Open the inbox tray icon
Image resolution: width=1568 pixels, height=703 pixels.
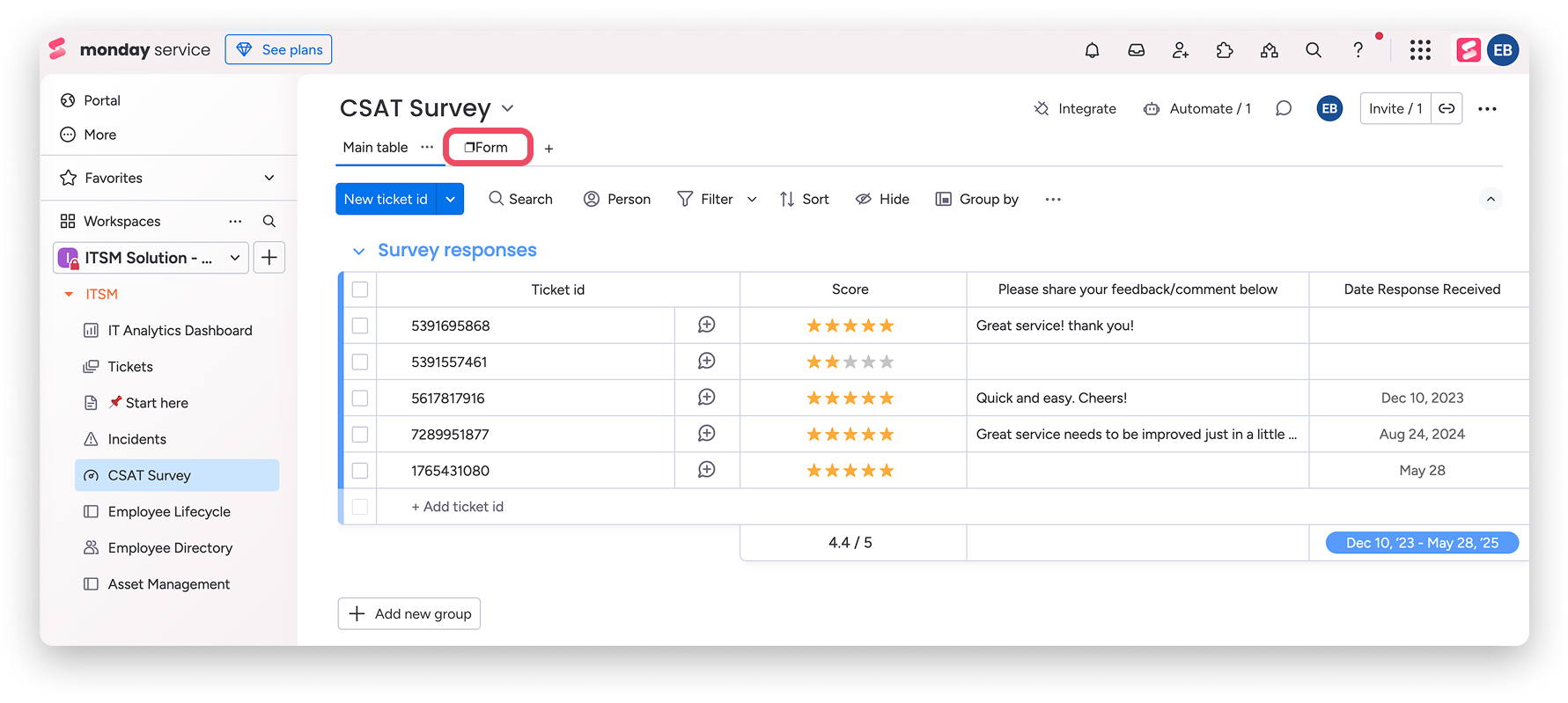pyautogui.click(x=1137, y=50)
